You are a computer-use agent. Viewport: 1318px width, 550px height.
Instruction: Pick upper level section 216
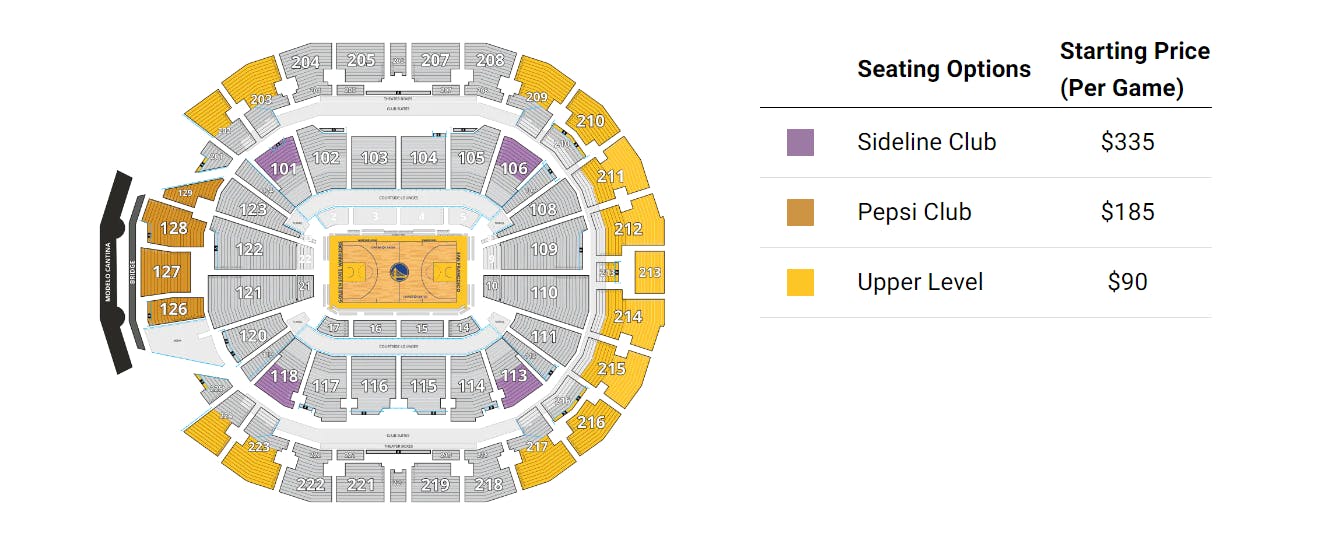coord(591,422)
